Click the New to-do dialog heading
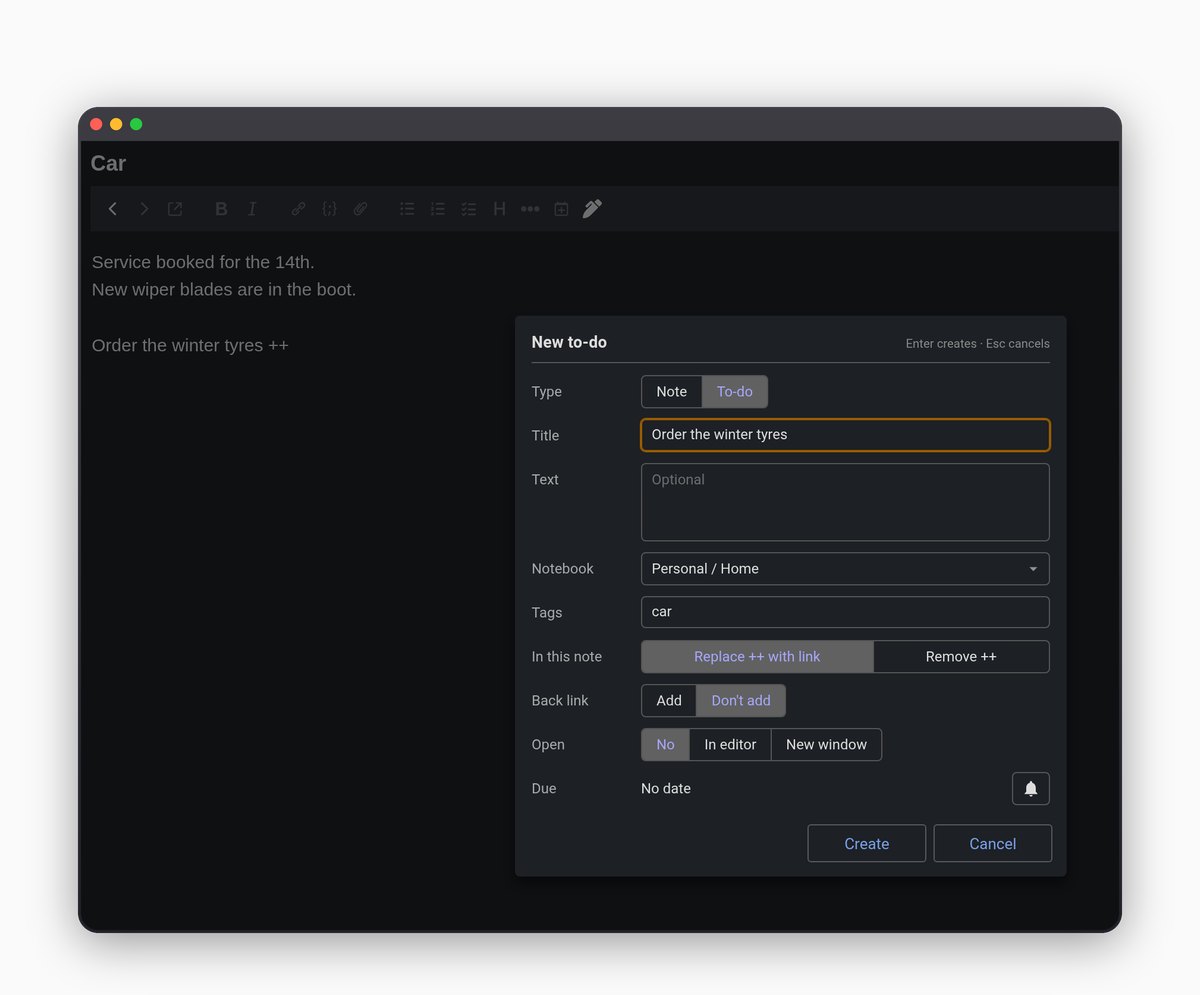The width and height of the screenshot is (1200, 995). point(569,342)
